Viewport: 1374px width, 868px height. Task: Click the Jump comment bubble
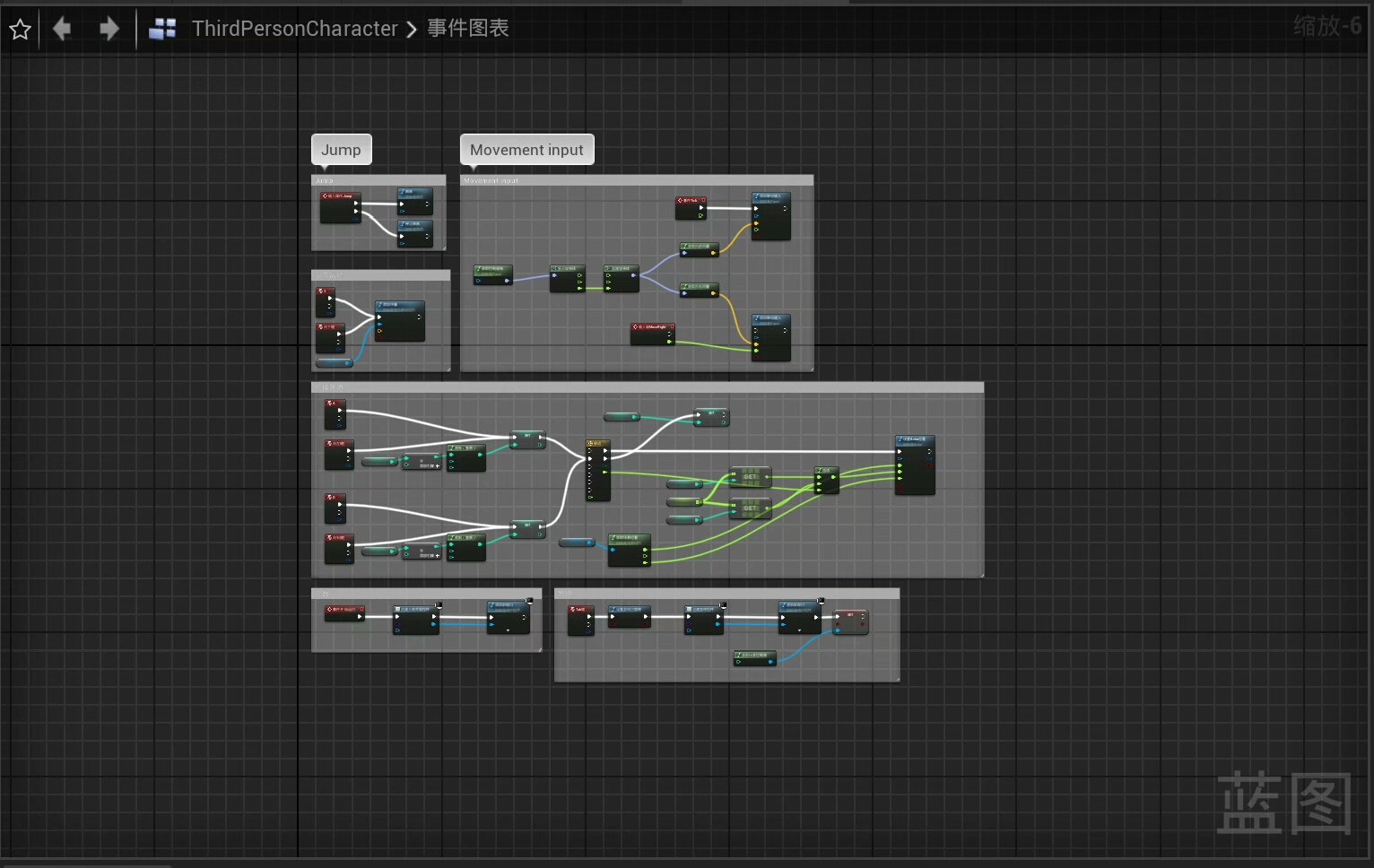(x=341, y=150)
